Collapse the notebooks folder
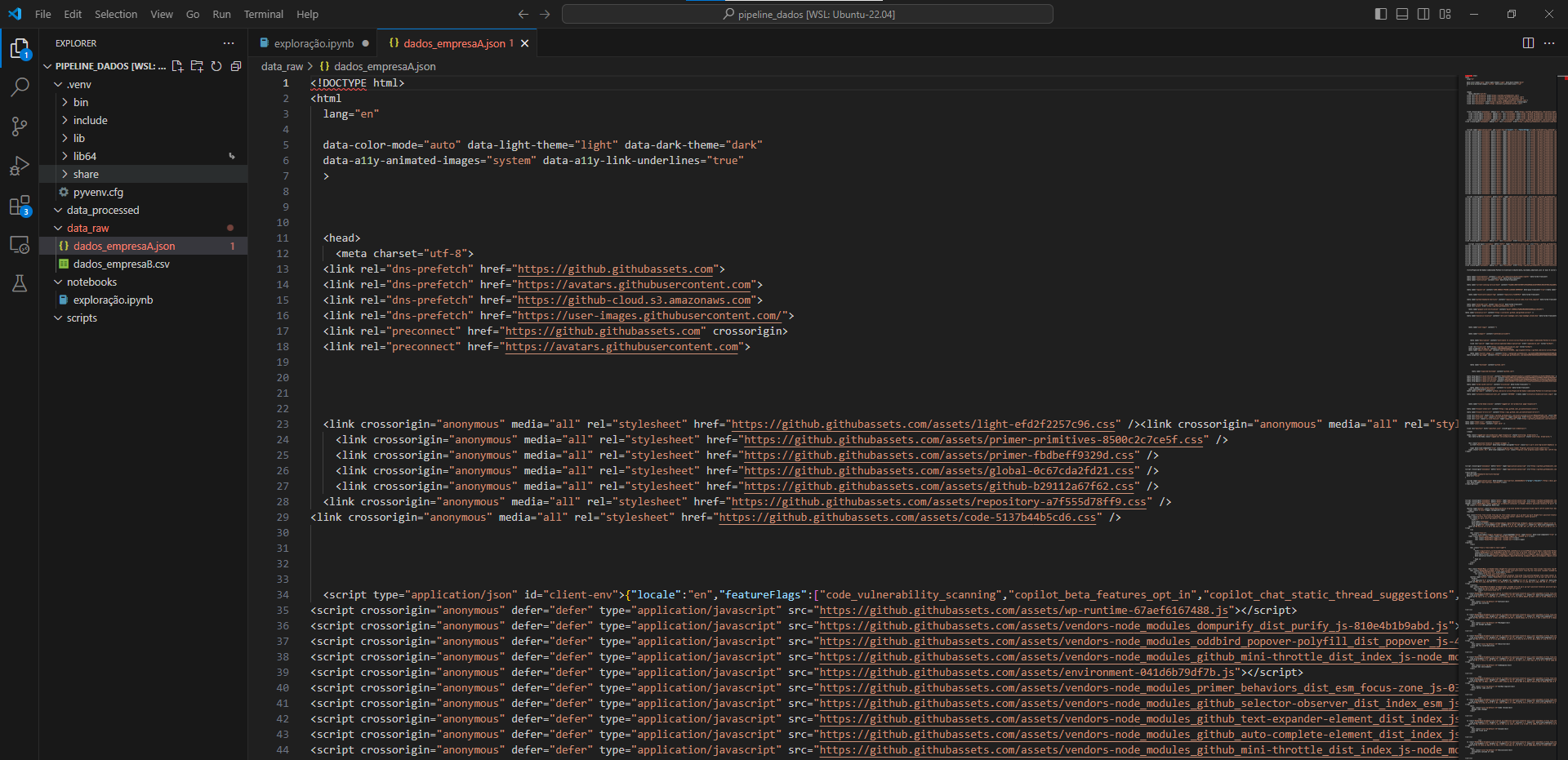The height and width of the screenshot is (760, 1568). (x=58, y=282)
